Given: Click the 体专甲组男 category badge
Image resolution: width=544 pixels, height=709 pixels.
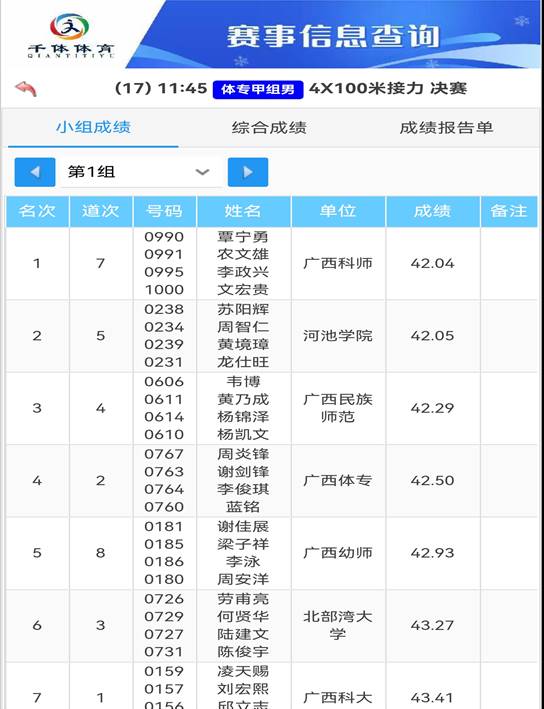Looking at the screenshot, I should (258, 89).
